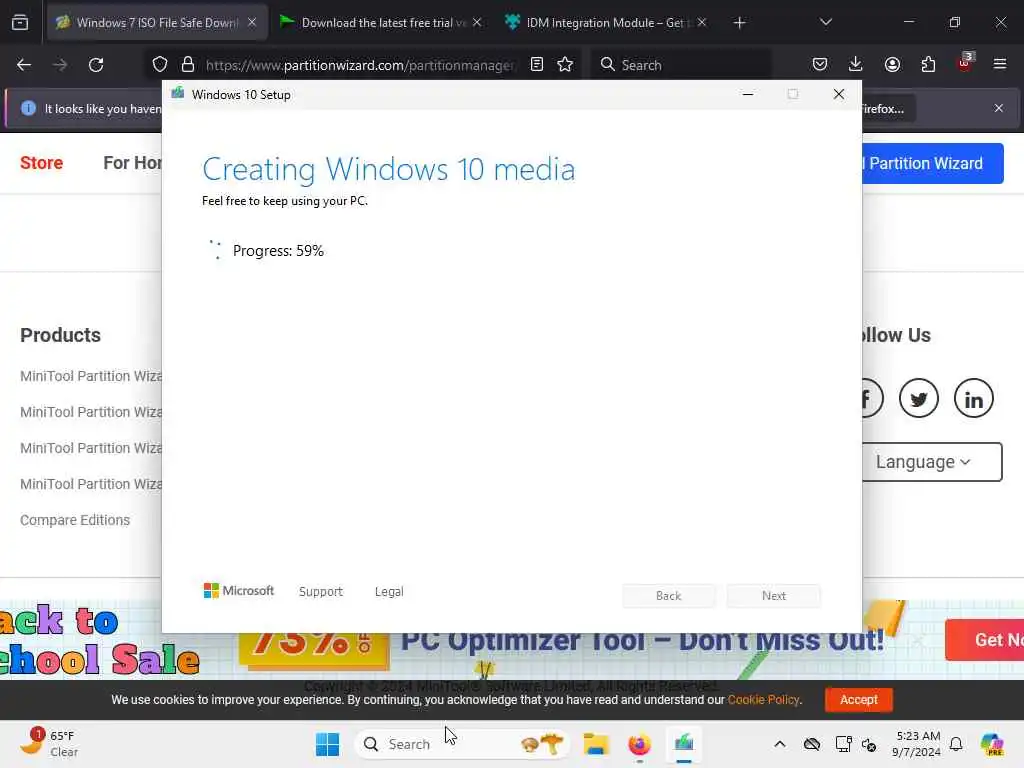Switch to IDM Integration Module tab

(607, 22)
